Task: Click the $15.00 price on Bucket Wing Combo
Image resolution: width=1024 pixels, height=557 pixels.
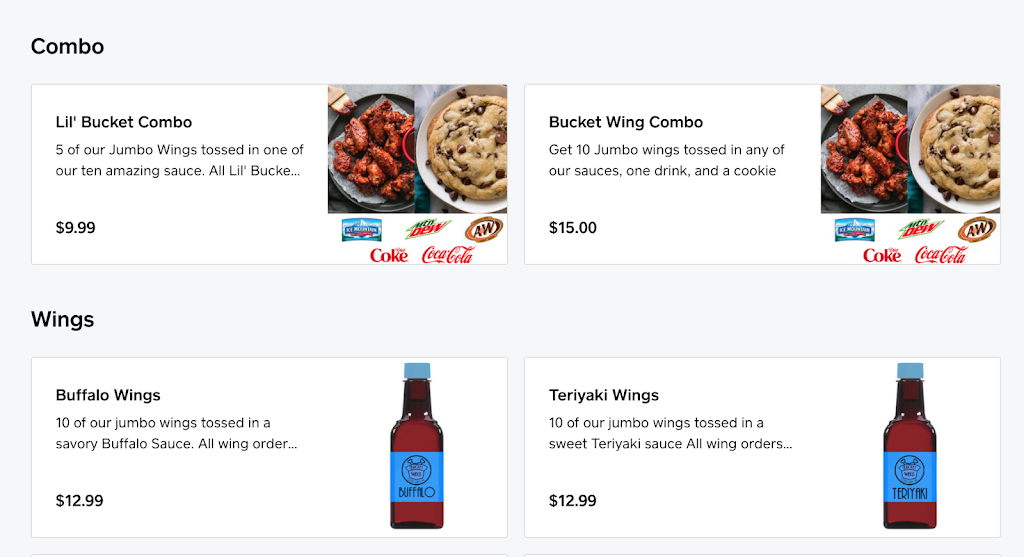Action: (x=573, y=228)
